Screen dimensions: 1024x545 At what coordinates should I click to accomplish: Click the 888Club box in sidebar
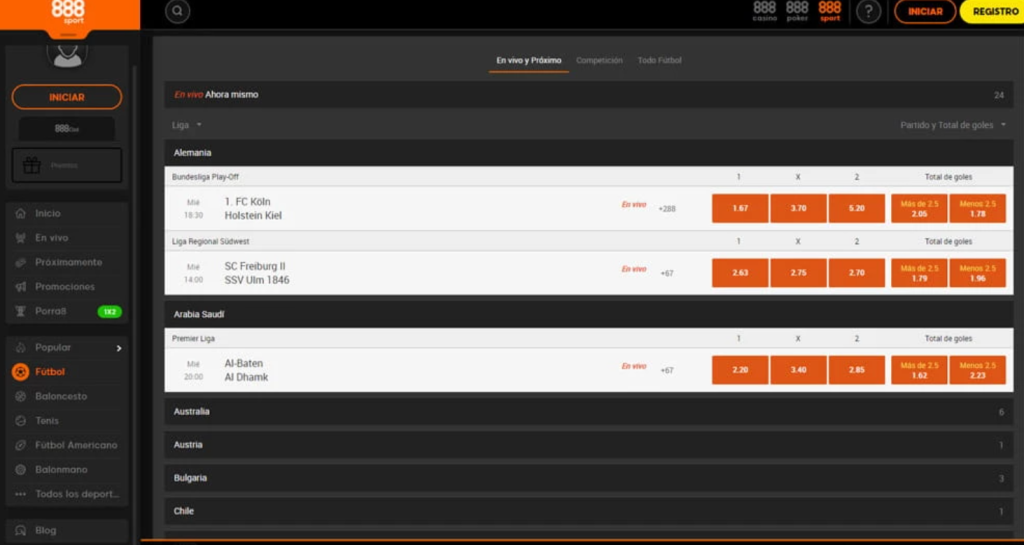pos(67,129)
